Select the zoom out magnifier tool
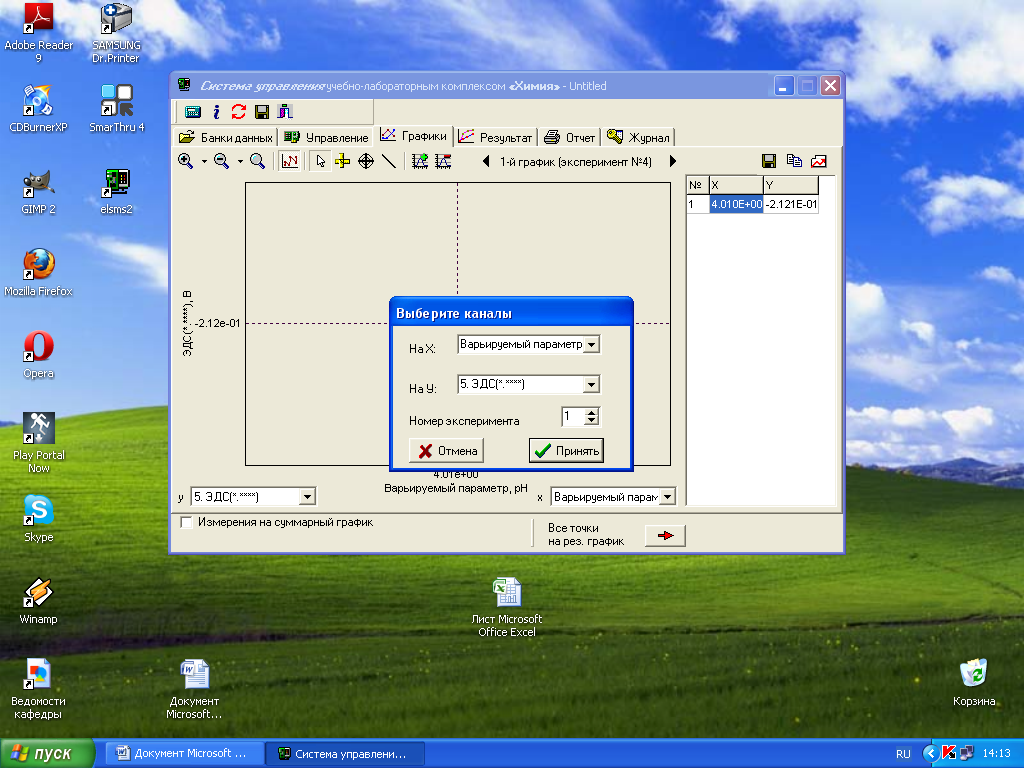The width and height of the screenshot is (1024, 768). [221, 161]
